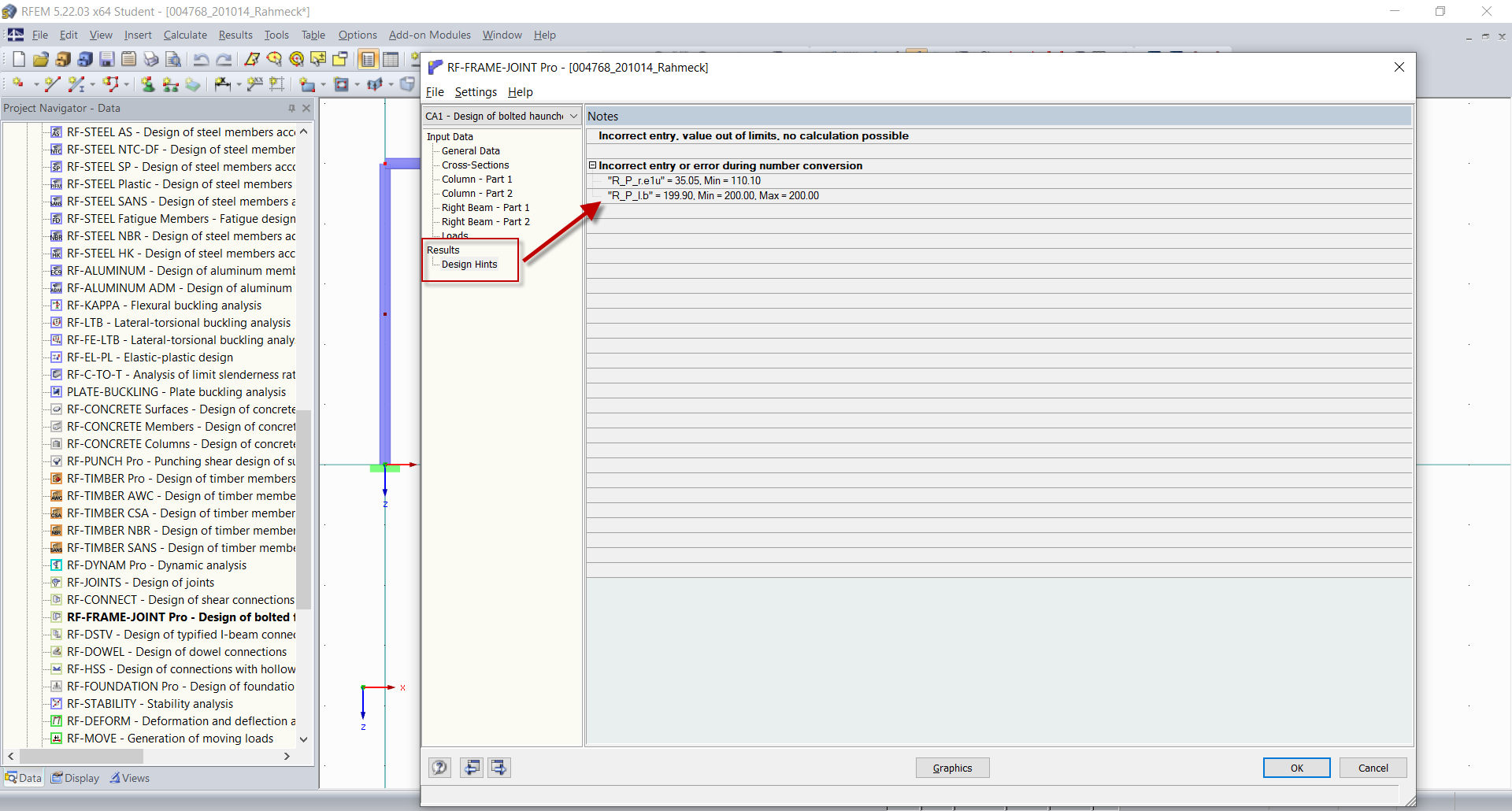Go to previous table in dialog
1512x811 pixels.
pos(472,768)
